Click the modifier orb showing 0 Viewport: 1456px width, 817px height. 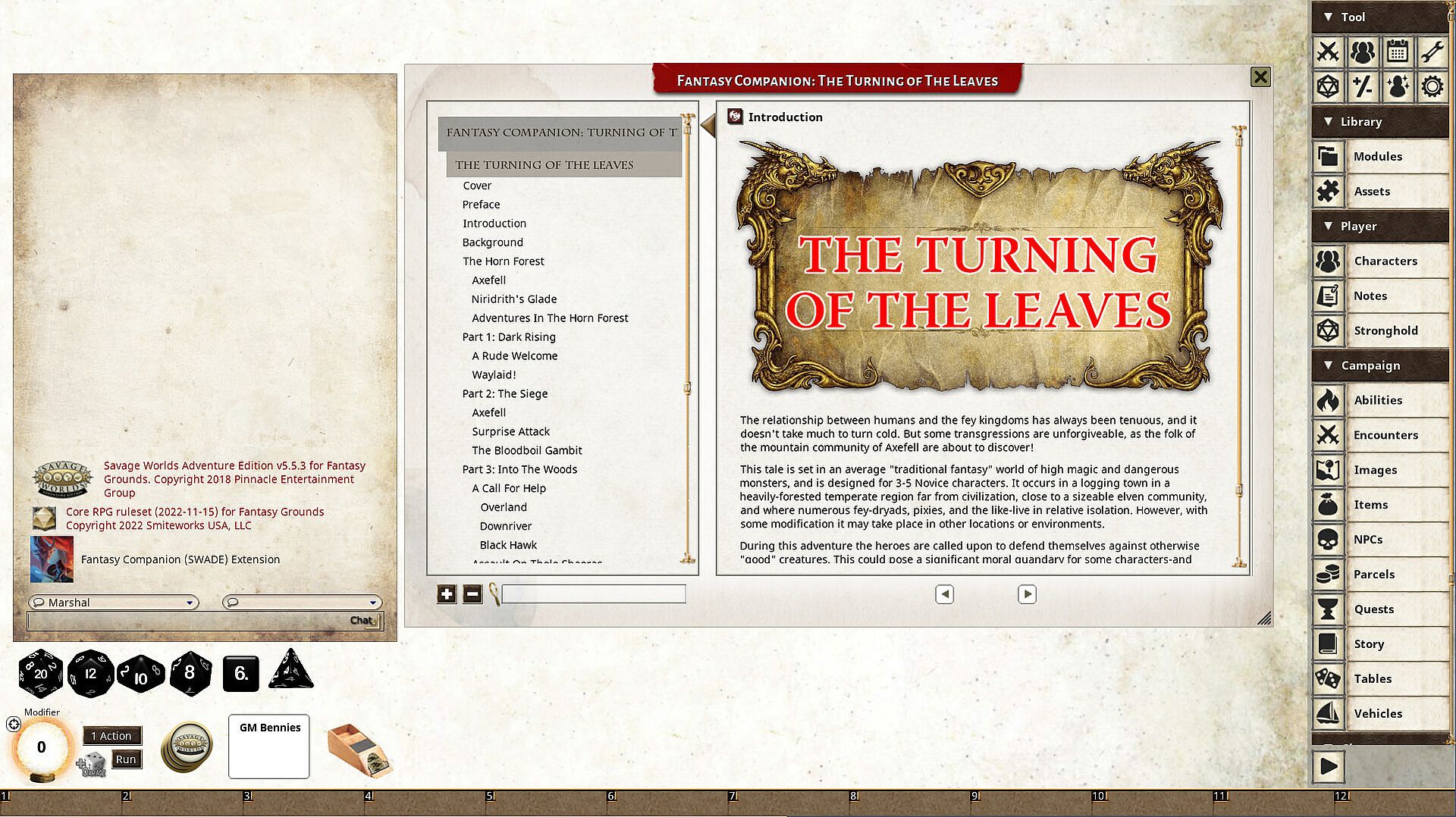(x=42, y=747)
